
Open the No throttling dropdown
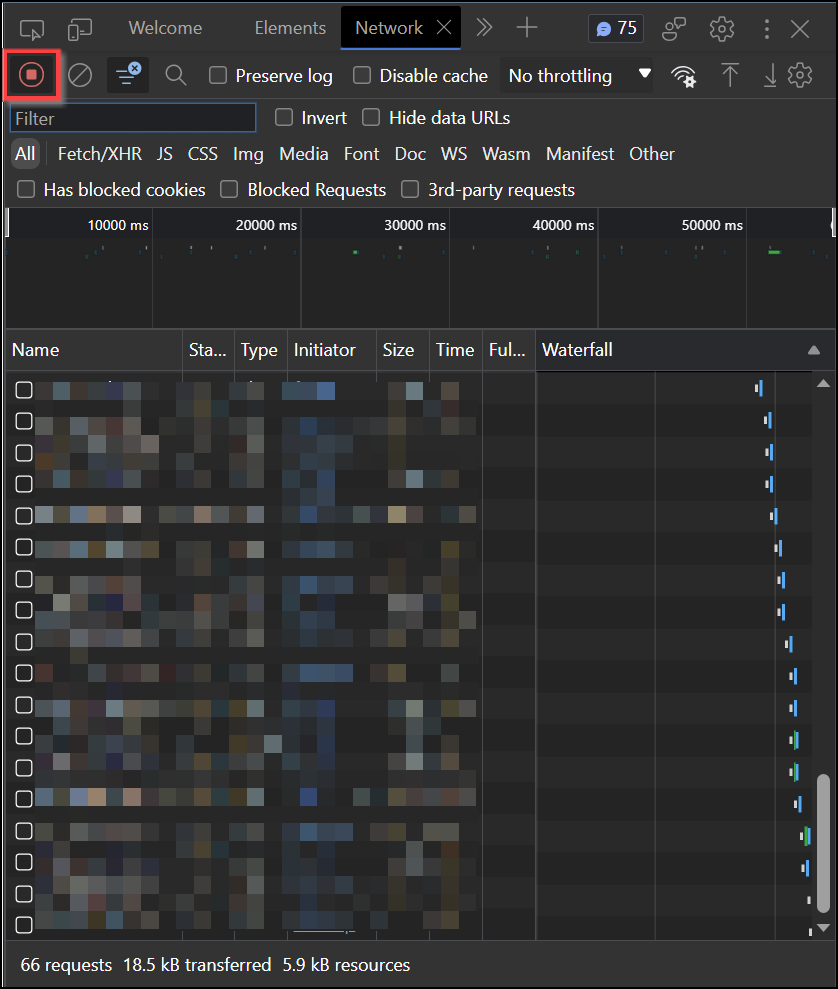[578, 75]
